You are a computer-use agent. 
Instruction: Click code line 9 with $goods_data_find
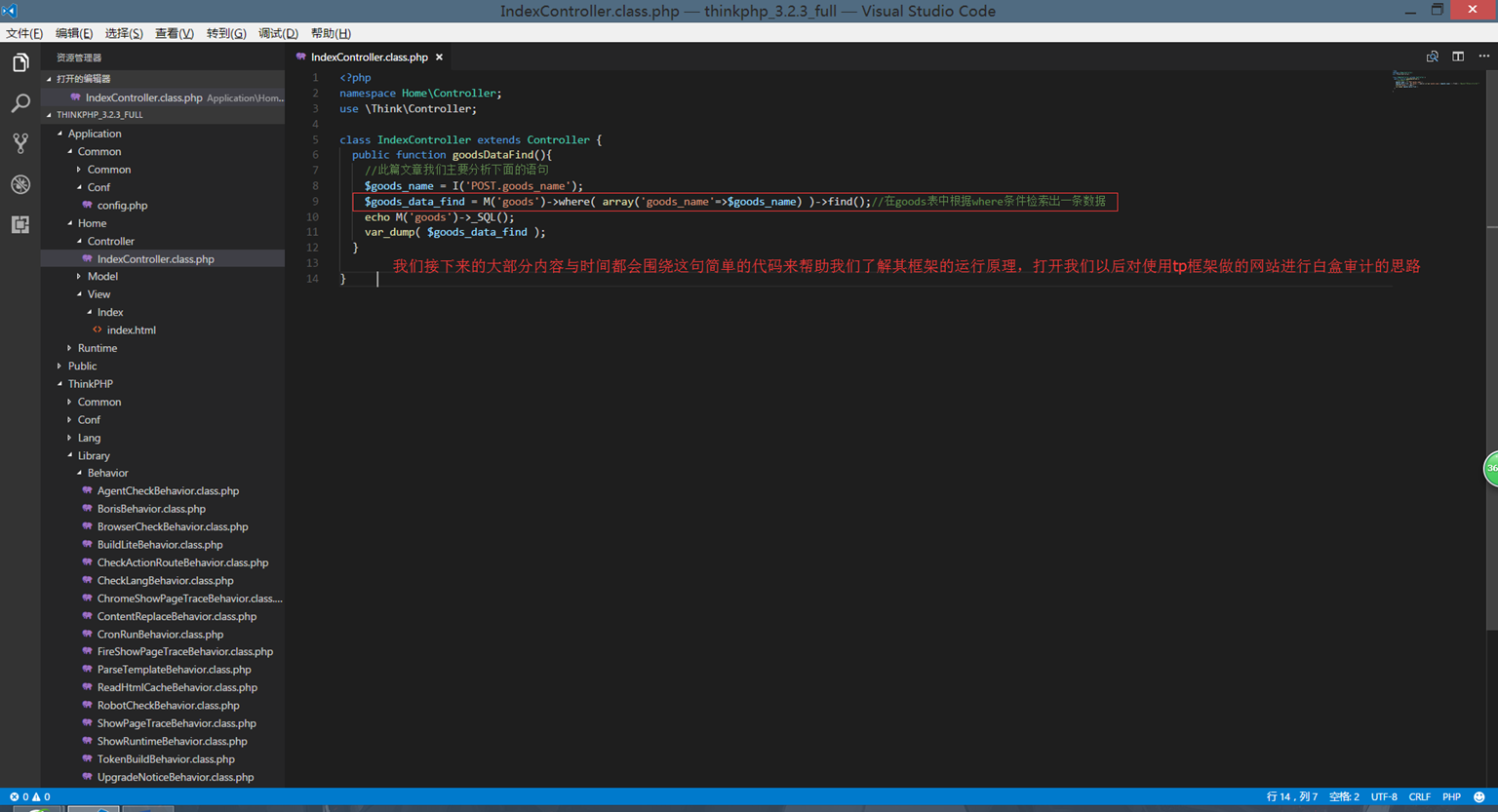tap(734, 202)
